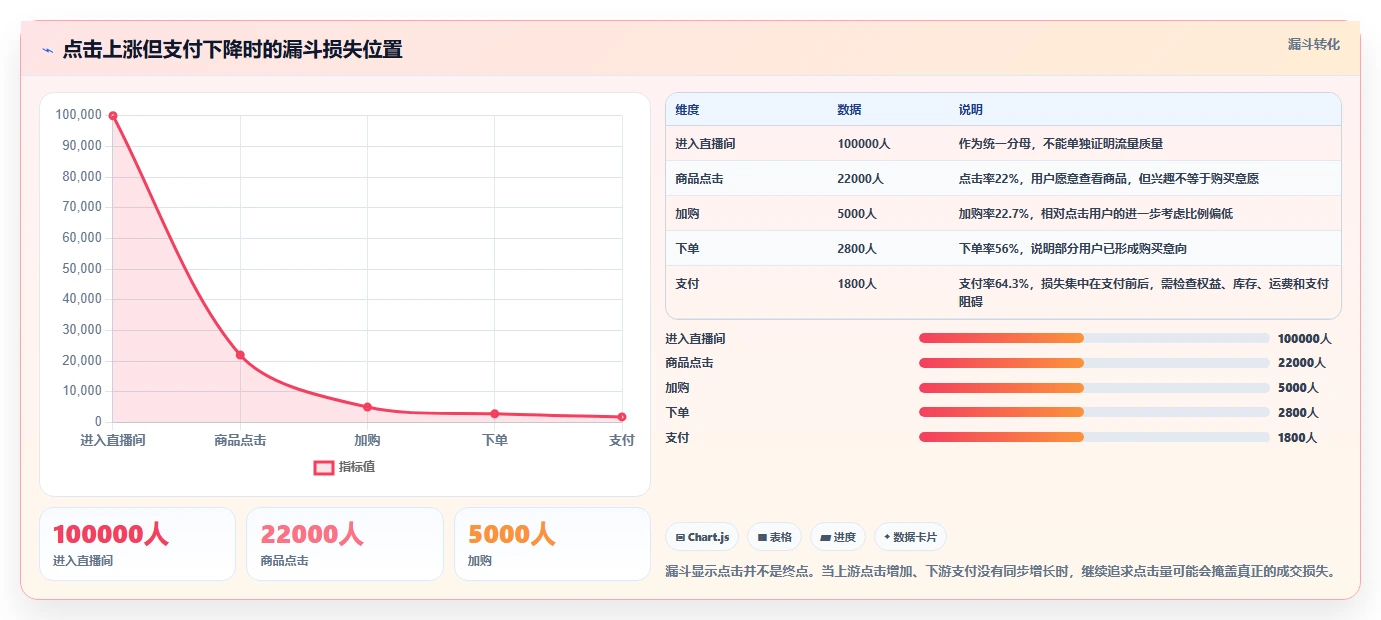Select the 100000人 table cell
This screenshot has width=1381, height=620.
(888, 144)
